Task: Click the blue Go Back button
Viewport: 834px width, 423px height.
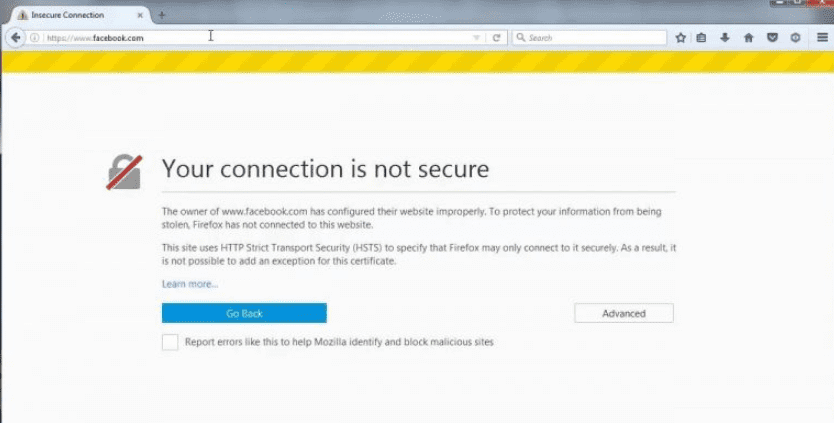Action: click(x=244, y=313)
